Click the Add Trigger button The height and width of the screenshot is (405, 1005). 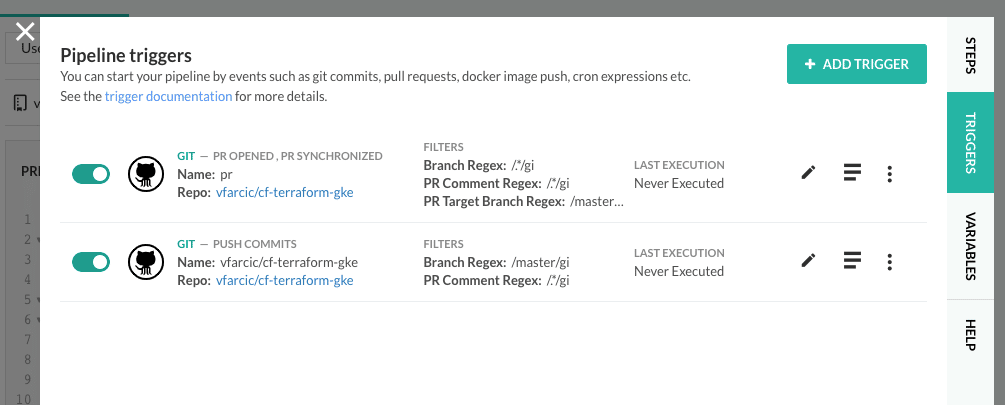click(857, 64)
